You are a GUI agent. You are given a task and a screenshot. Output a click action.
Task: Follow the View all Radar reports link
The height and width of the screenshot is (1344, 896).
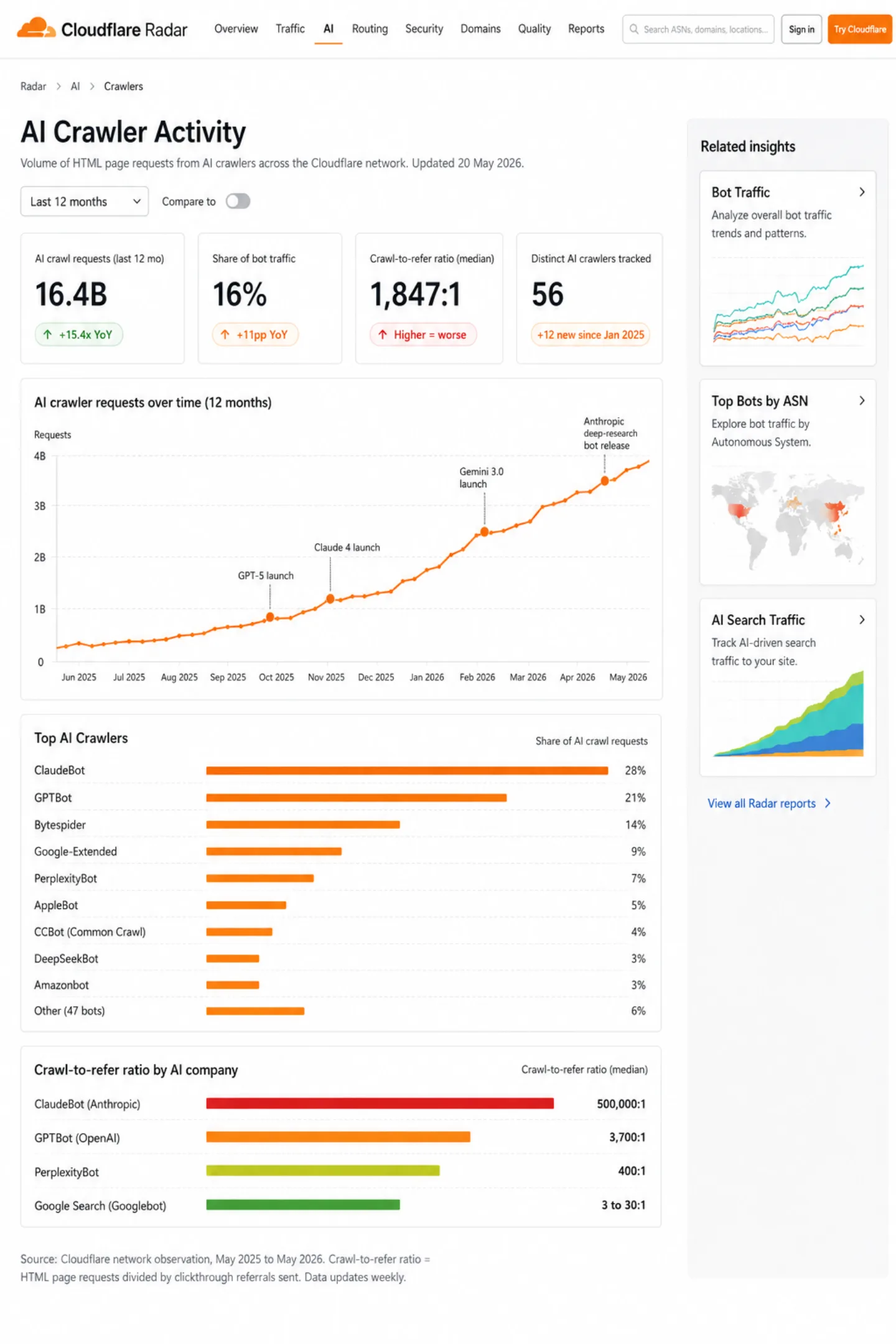click(762, 803)
